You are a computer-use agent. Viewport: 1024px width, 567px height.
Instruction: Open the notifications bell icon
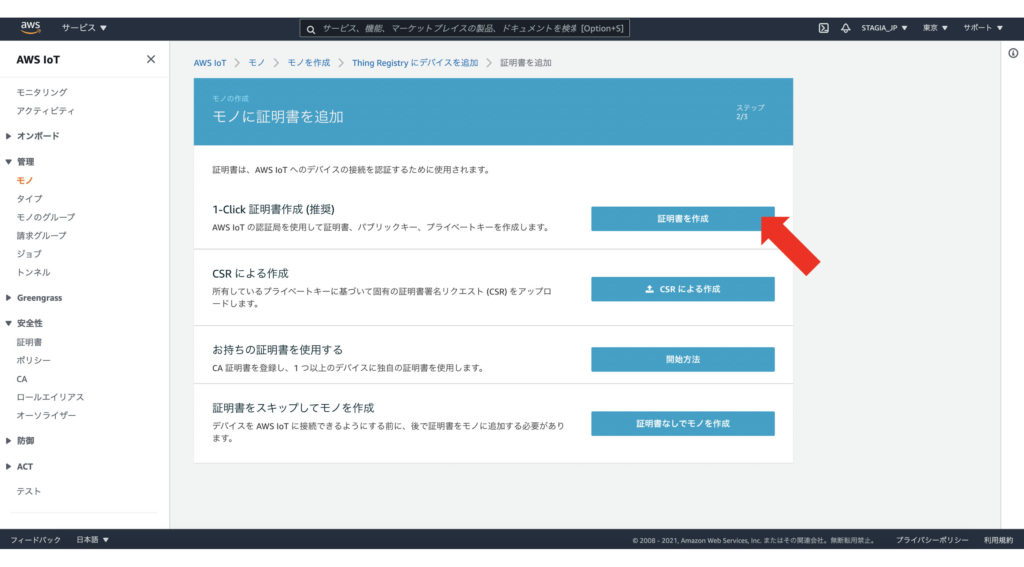tap(845, 28)
